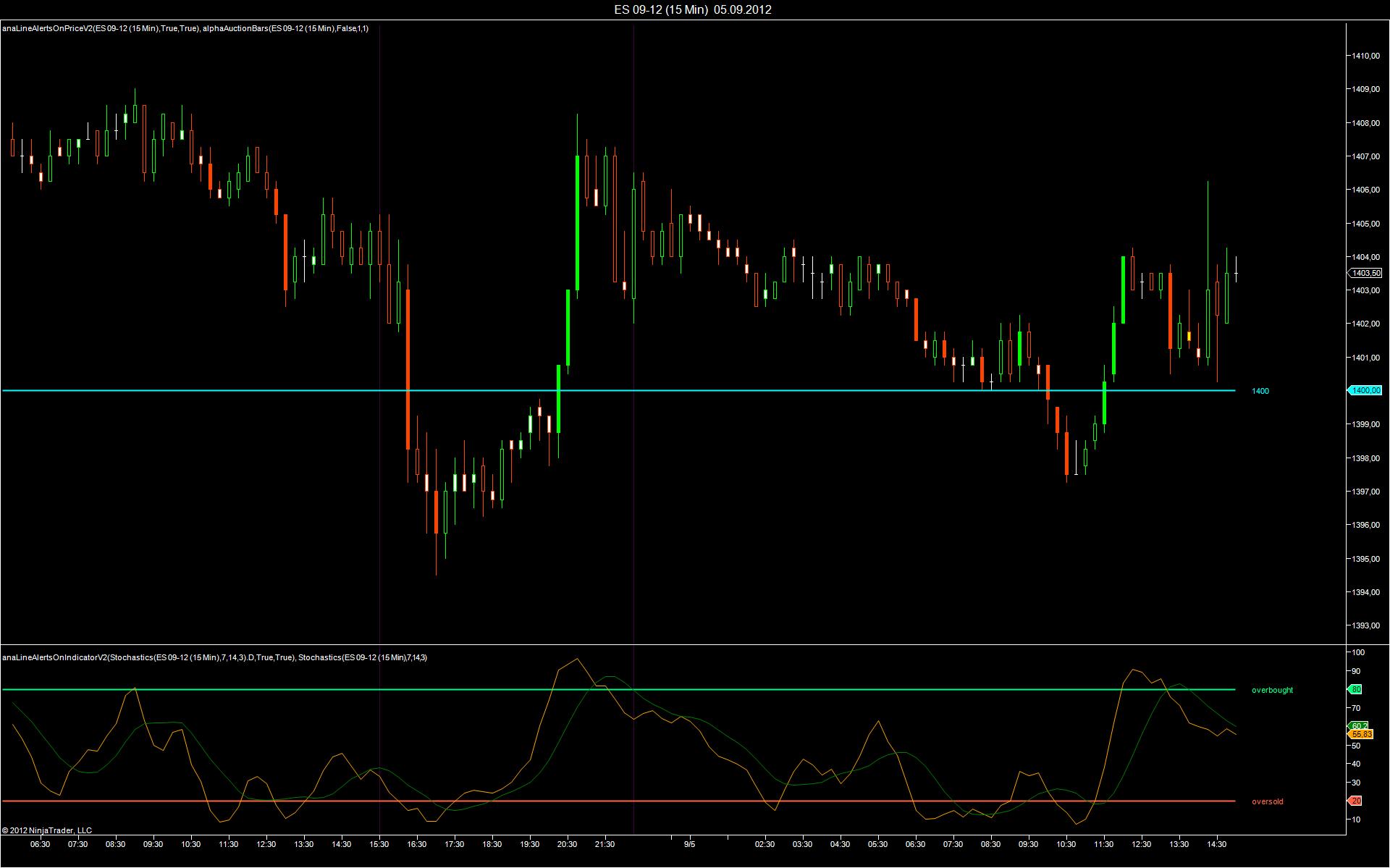Click the 9/5 date label on time axis
The width and height of the screenshot is (1390, 868).
coord(689,844)
